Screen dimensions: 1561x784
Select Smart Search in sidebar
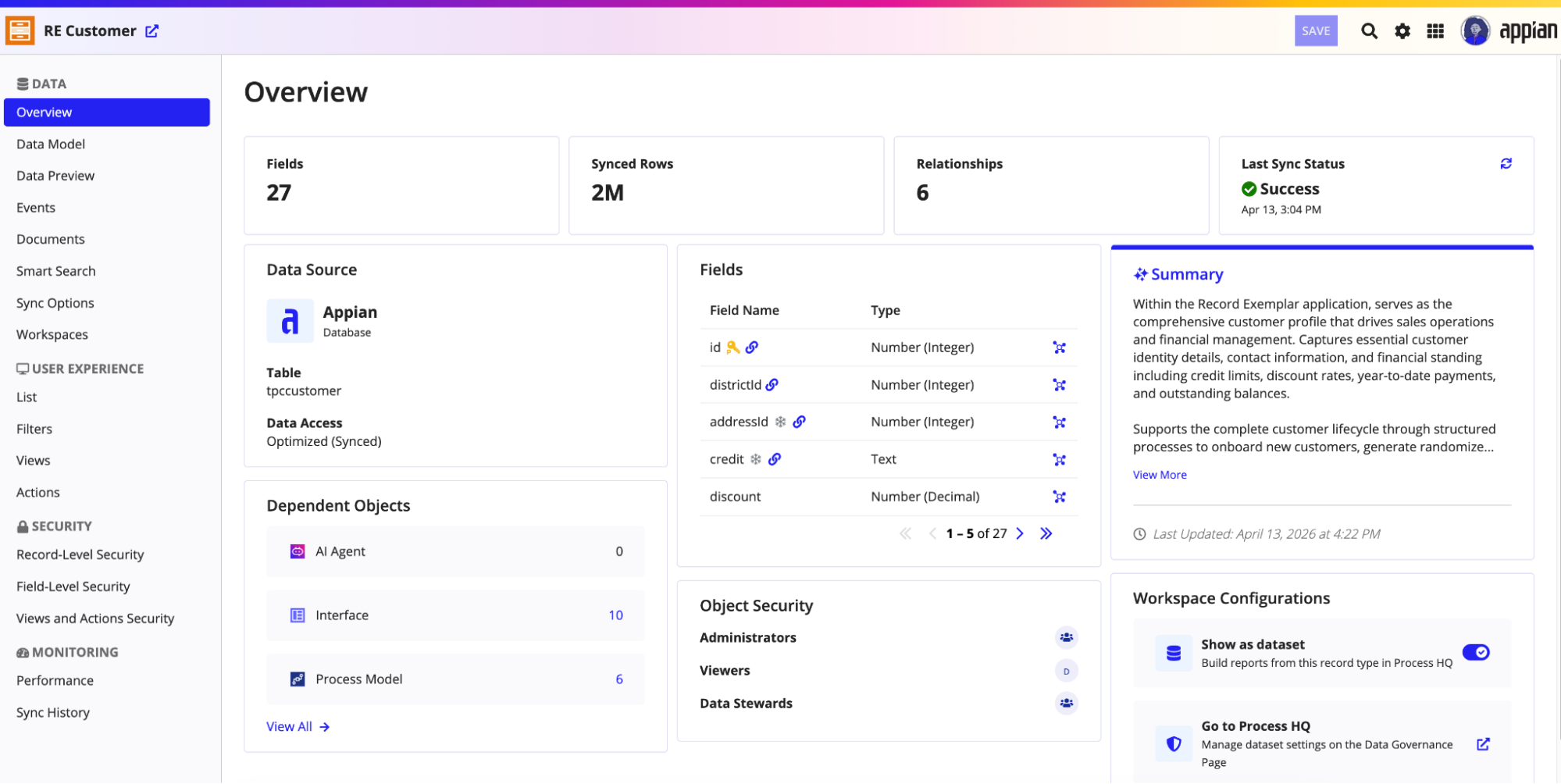(107, 271)
